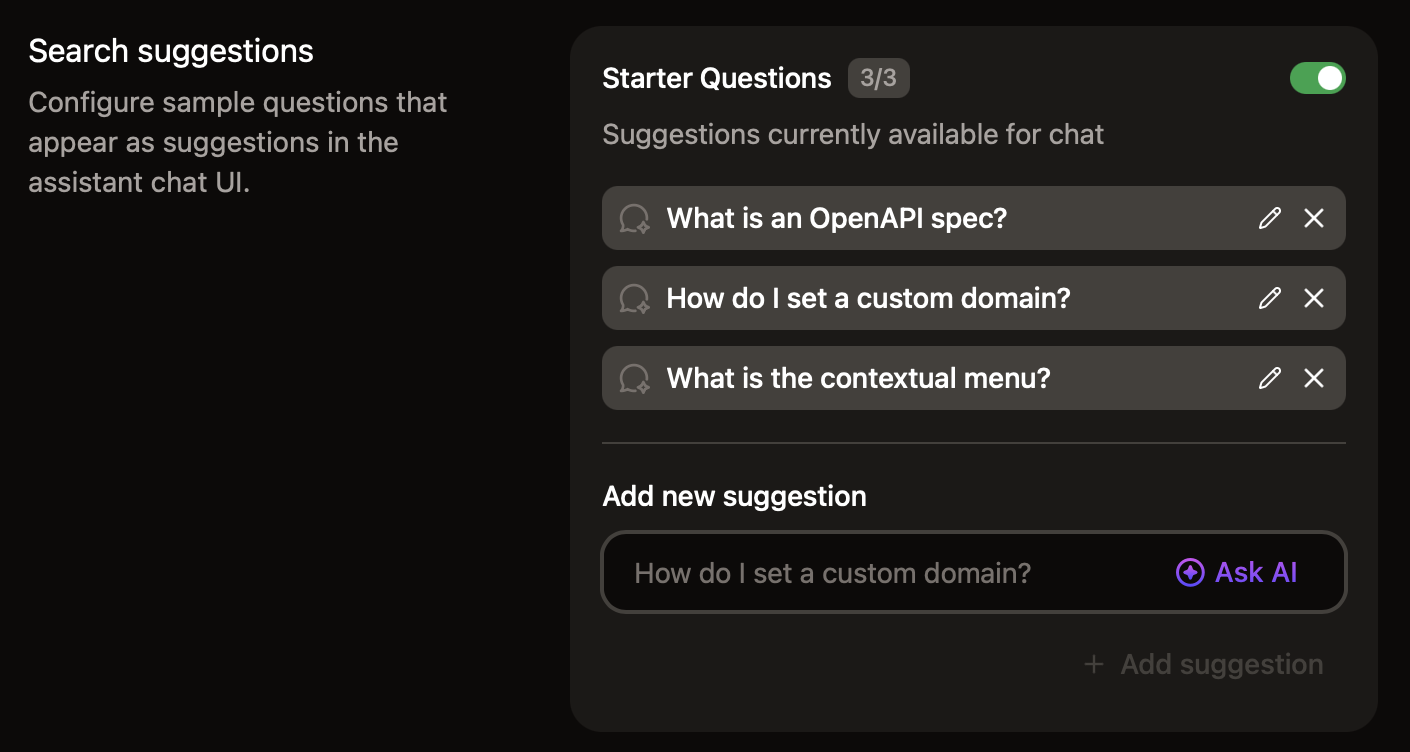Click the 3/3 counter badge
Viewport: 1410px width, 752px height.
[879, 77]
